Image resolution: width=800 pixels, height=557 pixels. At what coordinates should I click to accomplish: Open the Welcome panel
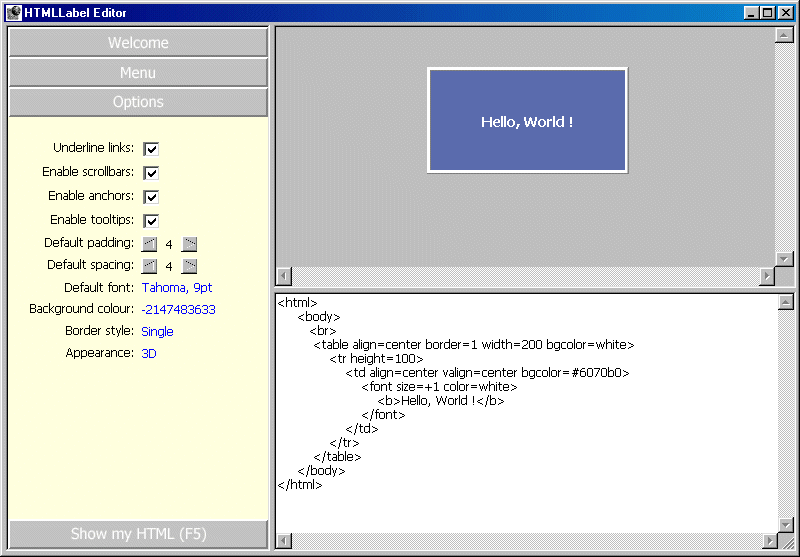pos(138,42)
